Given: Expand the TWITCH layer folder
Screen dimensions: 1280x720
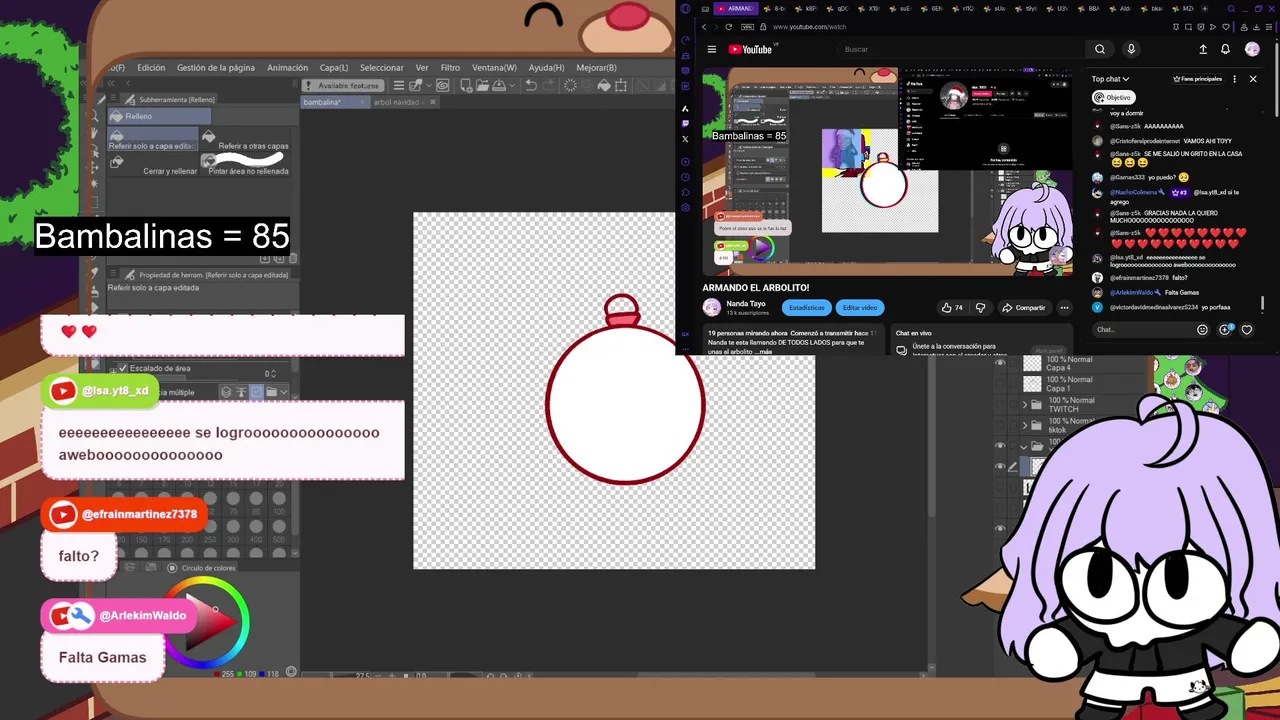Looking at the screenshot, I should 1025,404.
